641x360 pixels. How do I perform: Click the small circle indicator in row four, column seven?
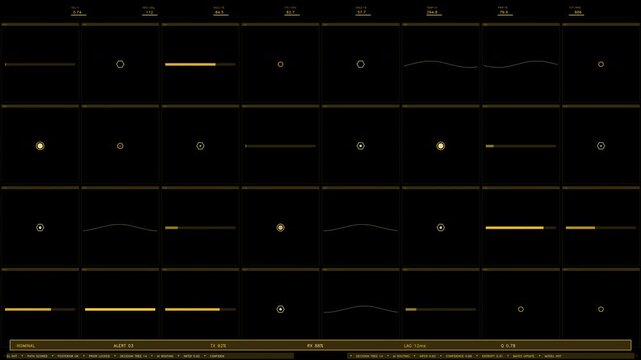(x=521, y=309)
